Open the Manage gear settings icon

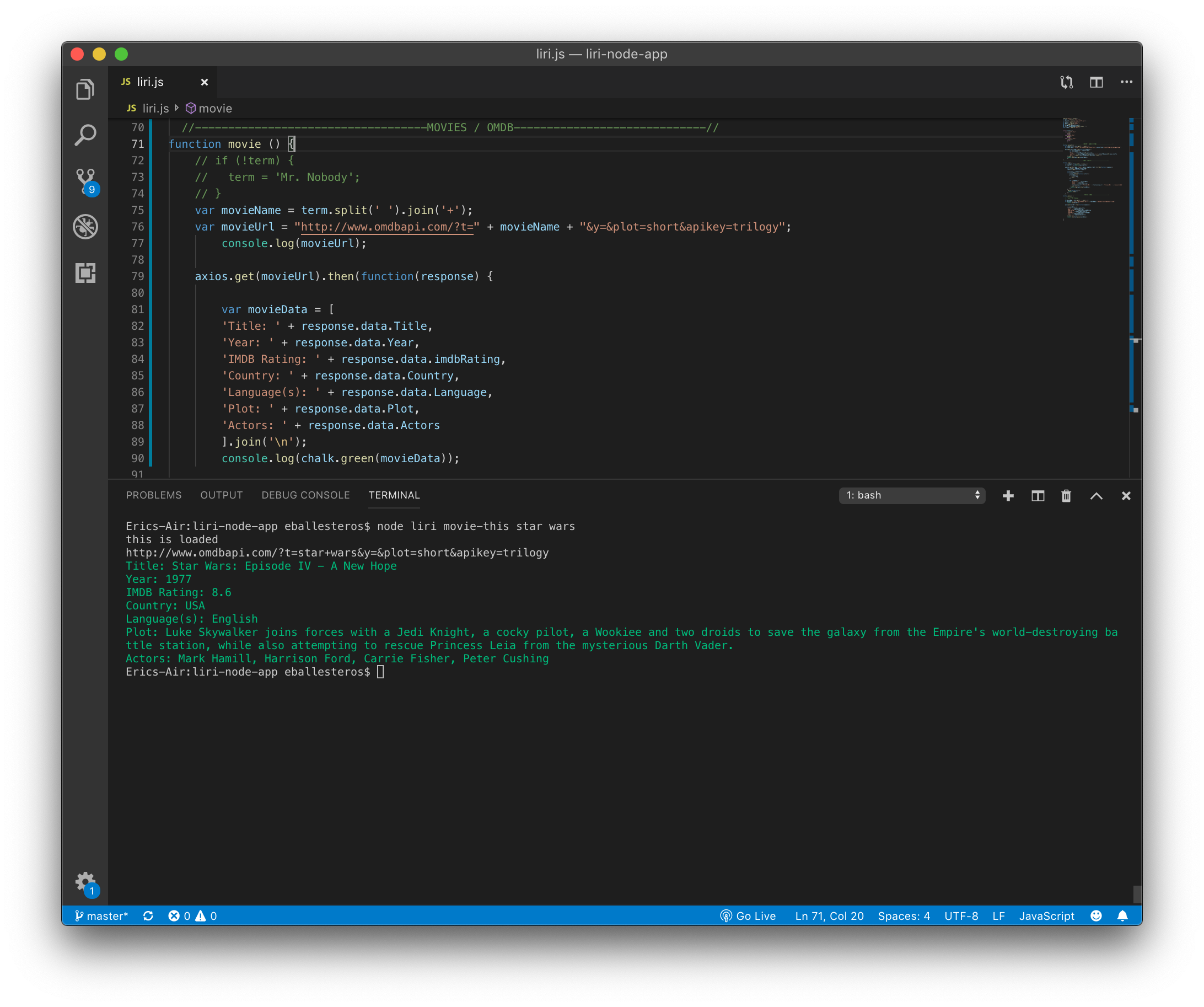coord(85,881)
